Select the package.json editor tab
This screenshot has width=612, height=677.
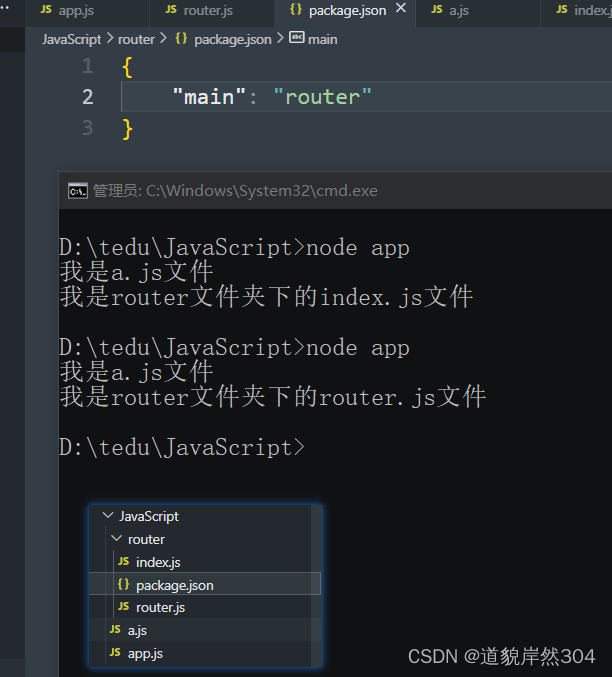pos(347,10)
